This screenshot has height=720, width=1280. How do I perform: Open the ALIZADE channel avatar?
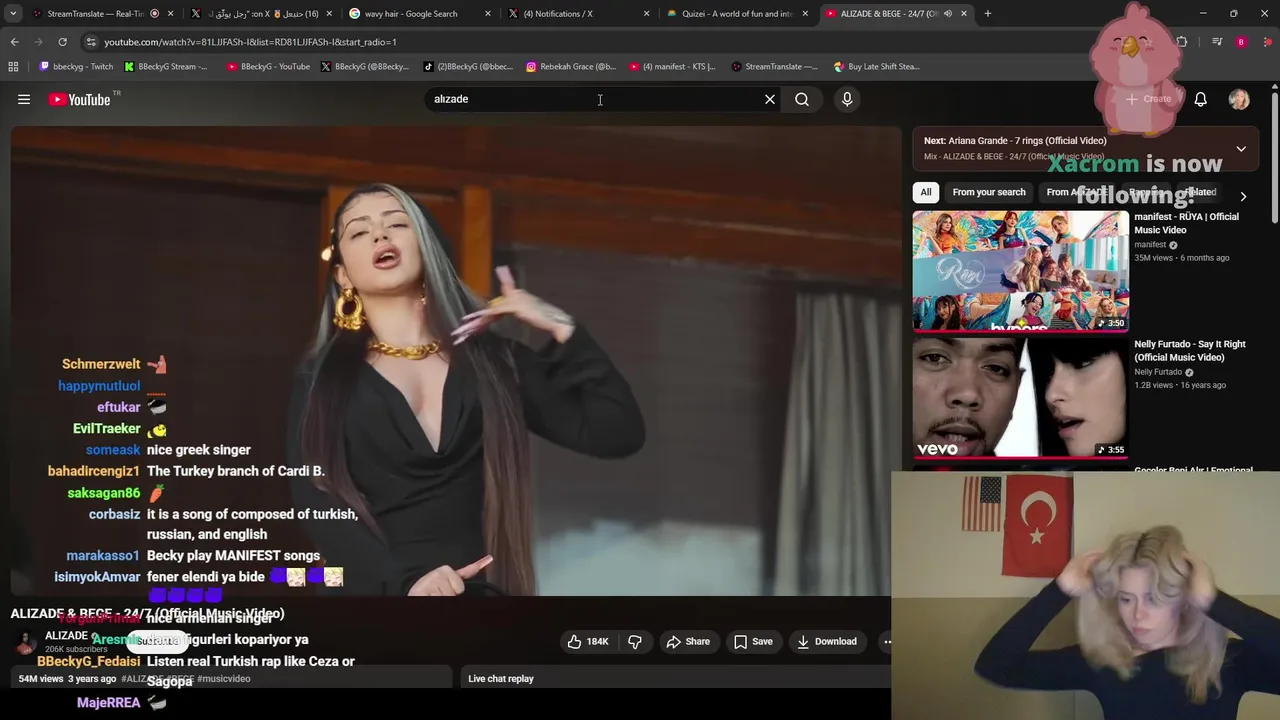coord(27,642)
